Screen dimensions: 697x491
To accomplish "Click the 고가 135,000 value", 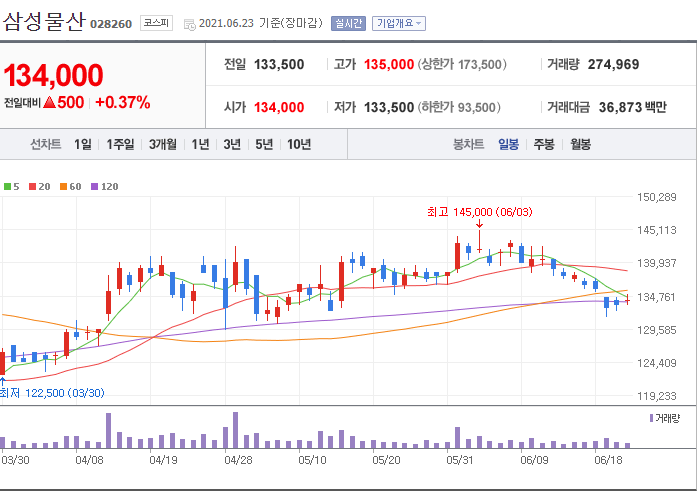I will click(389, 64).
